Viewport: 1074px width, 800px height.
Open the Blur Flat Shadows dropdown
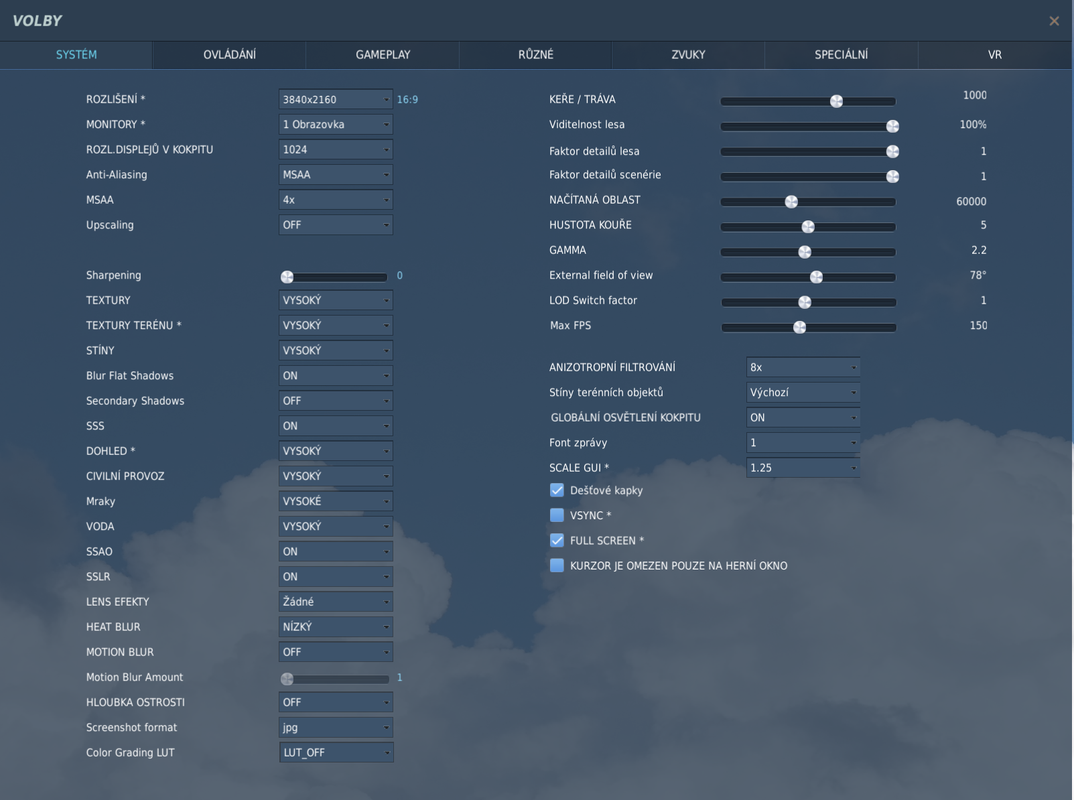[x=336, y=375]
